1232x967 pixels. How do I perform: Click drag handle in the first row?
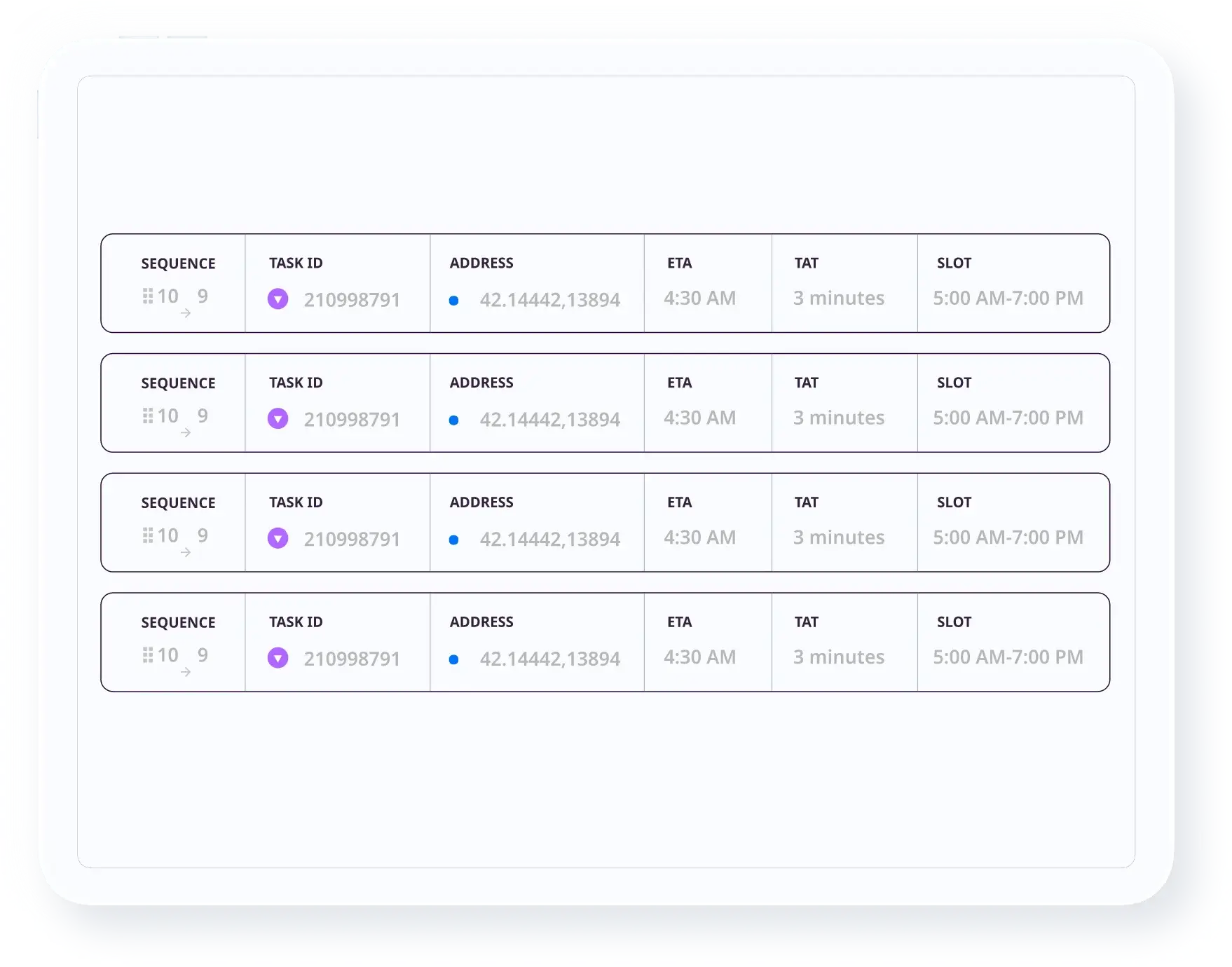pyautogui.click(x=148, y=296)
